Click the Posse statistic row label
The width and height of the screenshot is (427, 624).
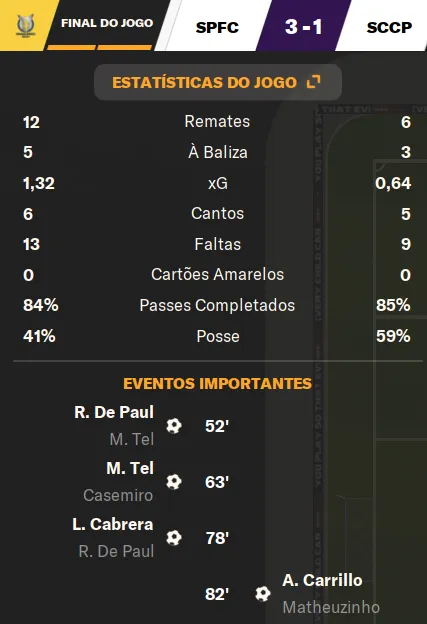point(218,336)
